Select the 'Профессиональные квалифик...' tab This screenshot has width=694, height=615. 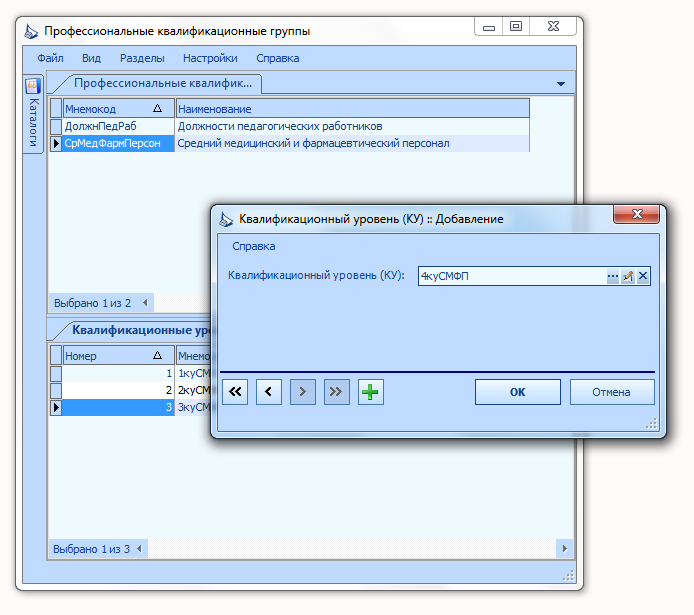(162, 83)
